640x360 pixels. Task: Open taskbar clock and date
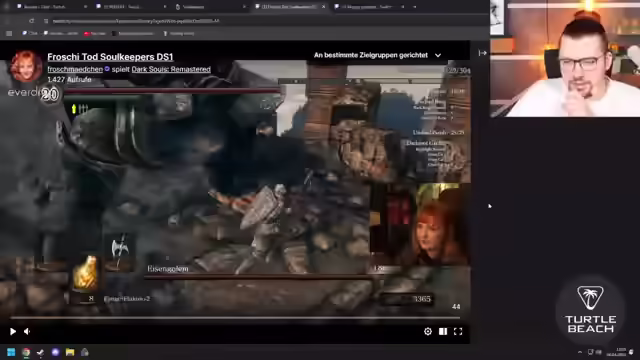616,352
